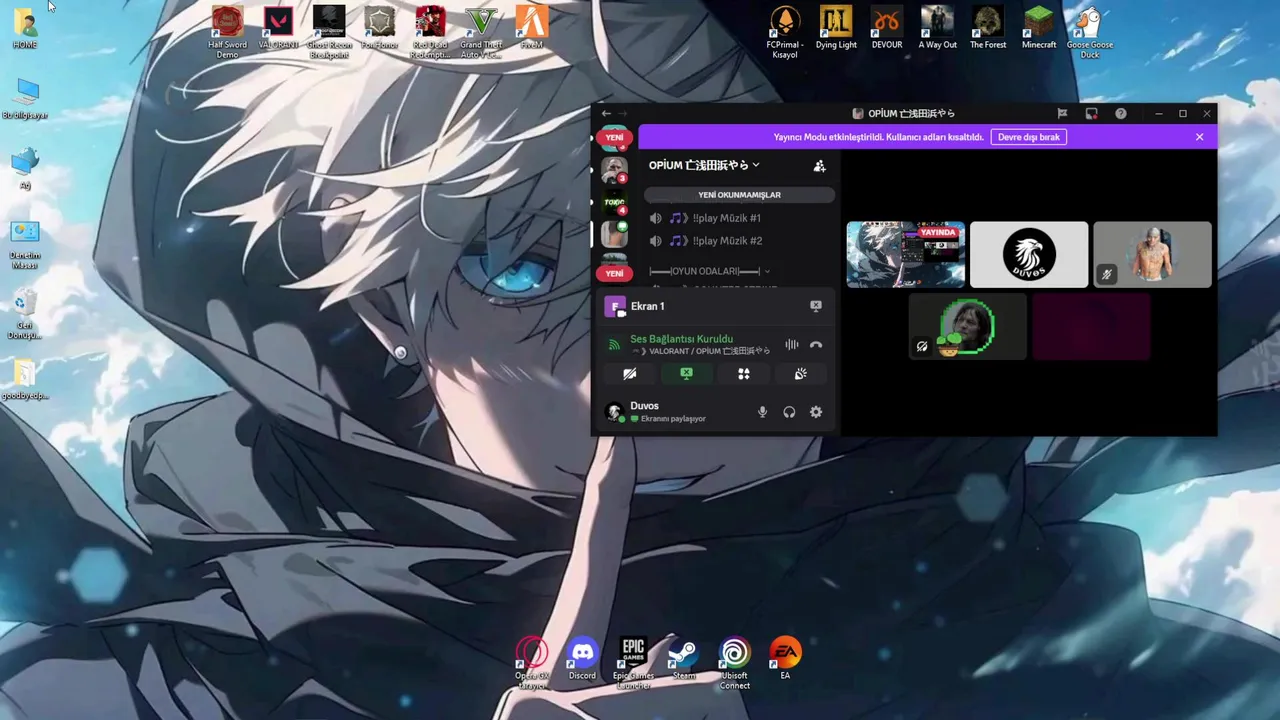Join the !!play Müzik #2 voice channel
The height and width of the screenshot is (720, 1280).
pyautogui.click(x=738, y=241)
